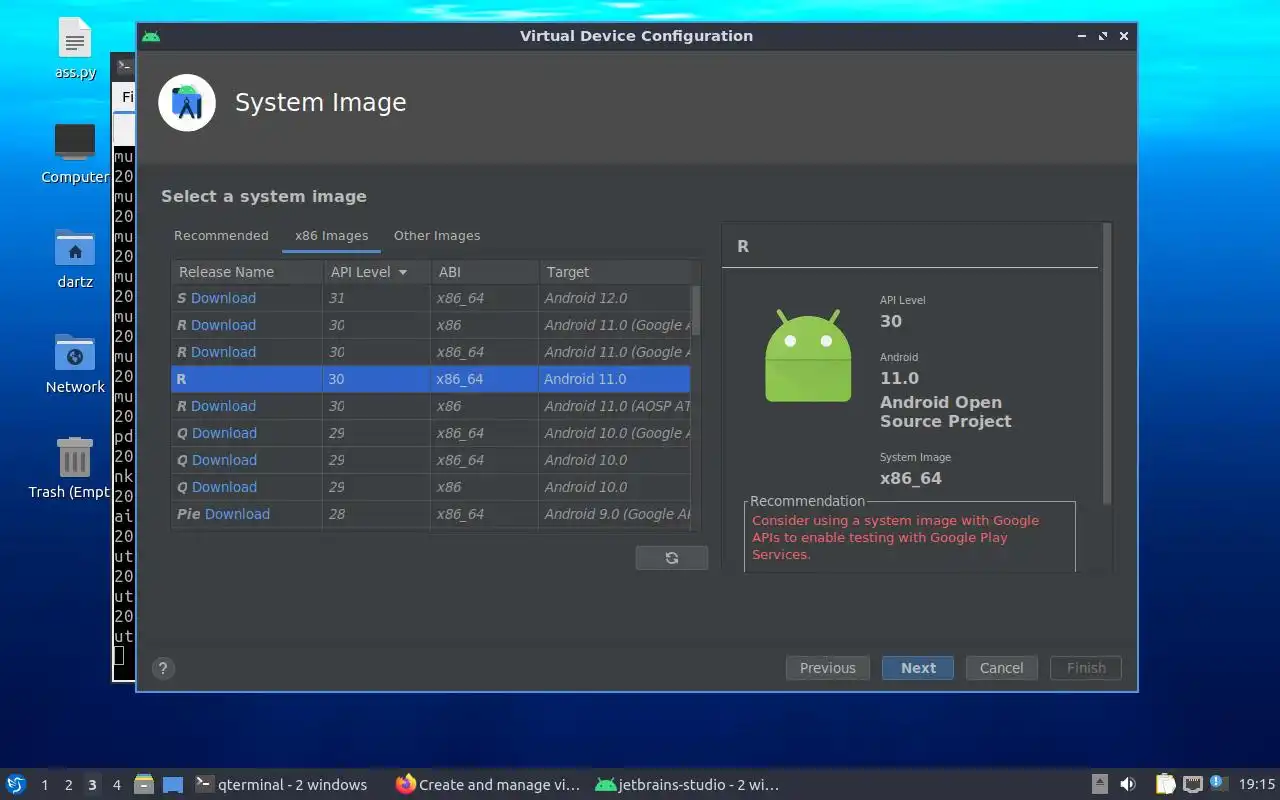
Task: Switch to workspace 4 in the taskbar
Action: [116, 785]
